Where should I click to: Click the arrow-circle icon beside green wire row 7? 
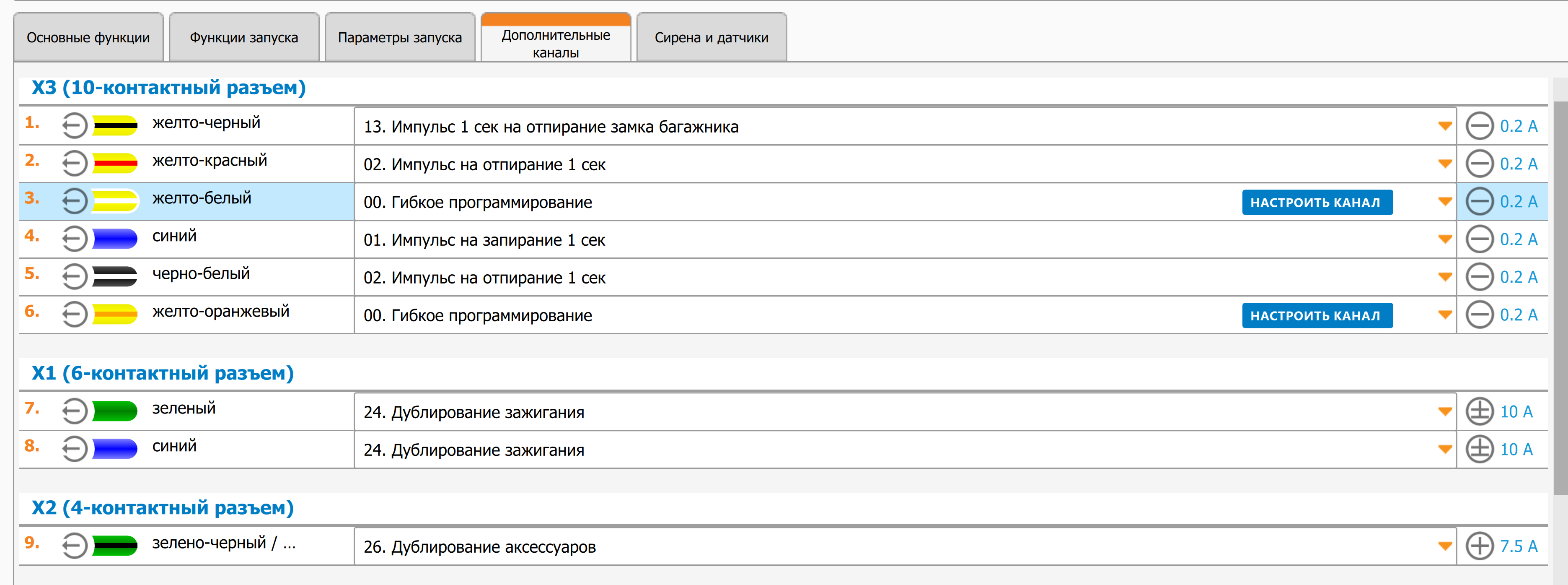pyautogui.click(x=74, y=411)
